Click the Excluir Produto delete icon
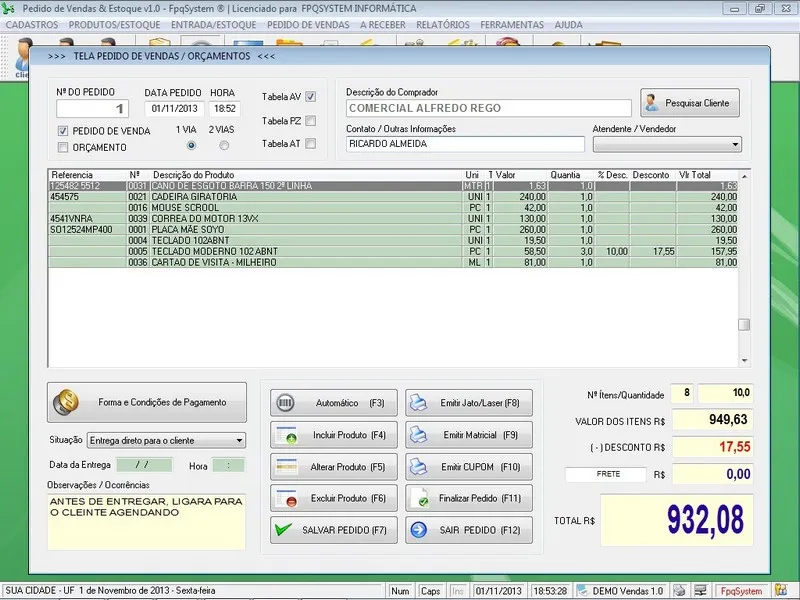 [286, 498]
